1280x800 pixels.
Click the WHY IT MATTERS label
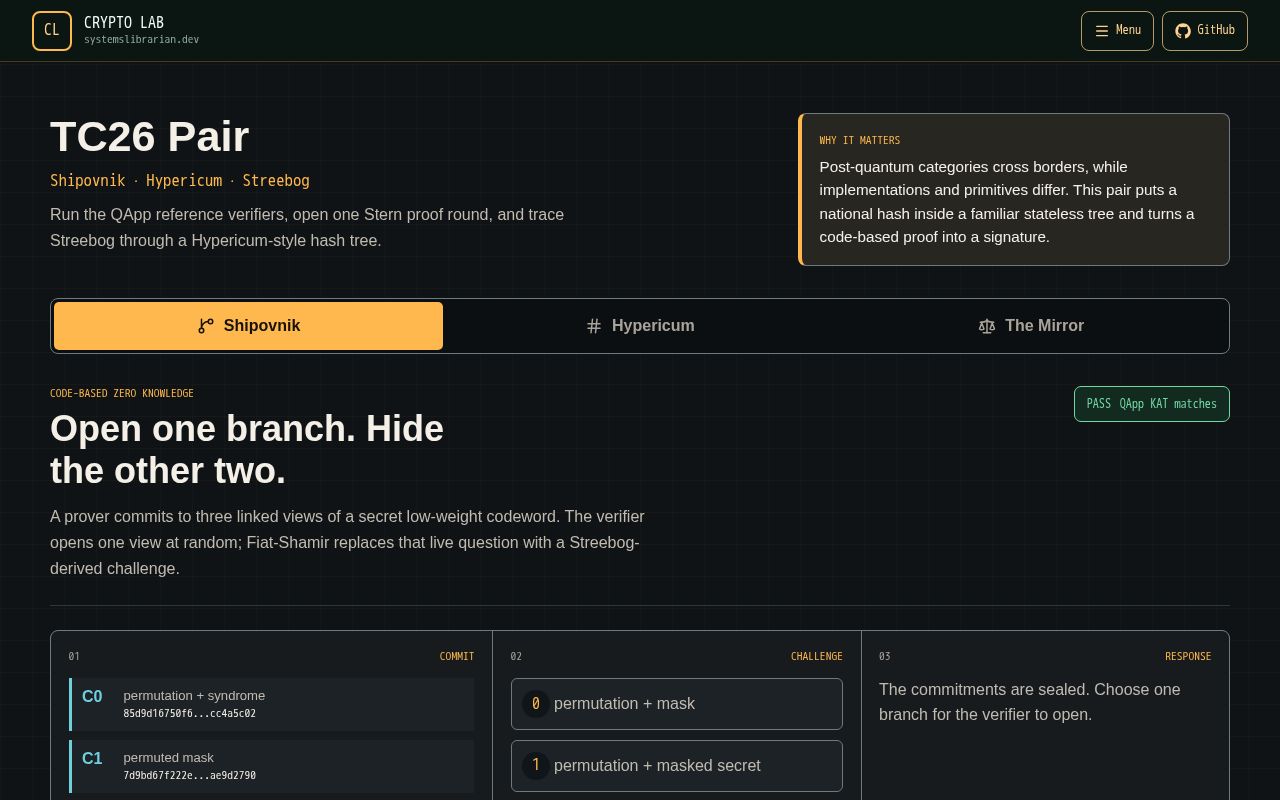(x=860, y=141)
